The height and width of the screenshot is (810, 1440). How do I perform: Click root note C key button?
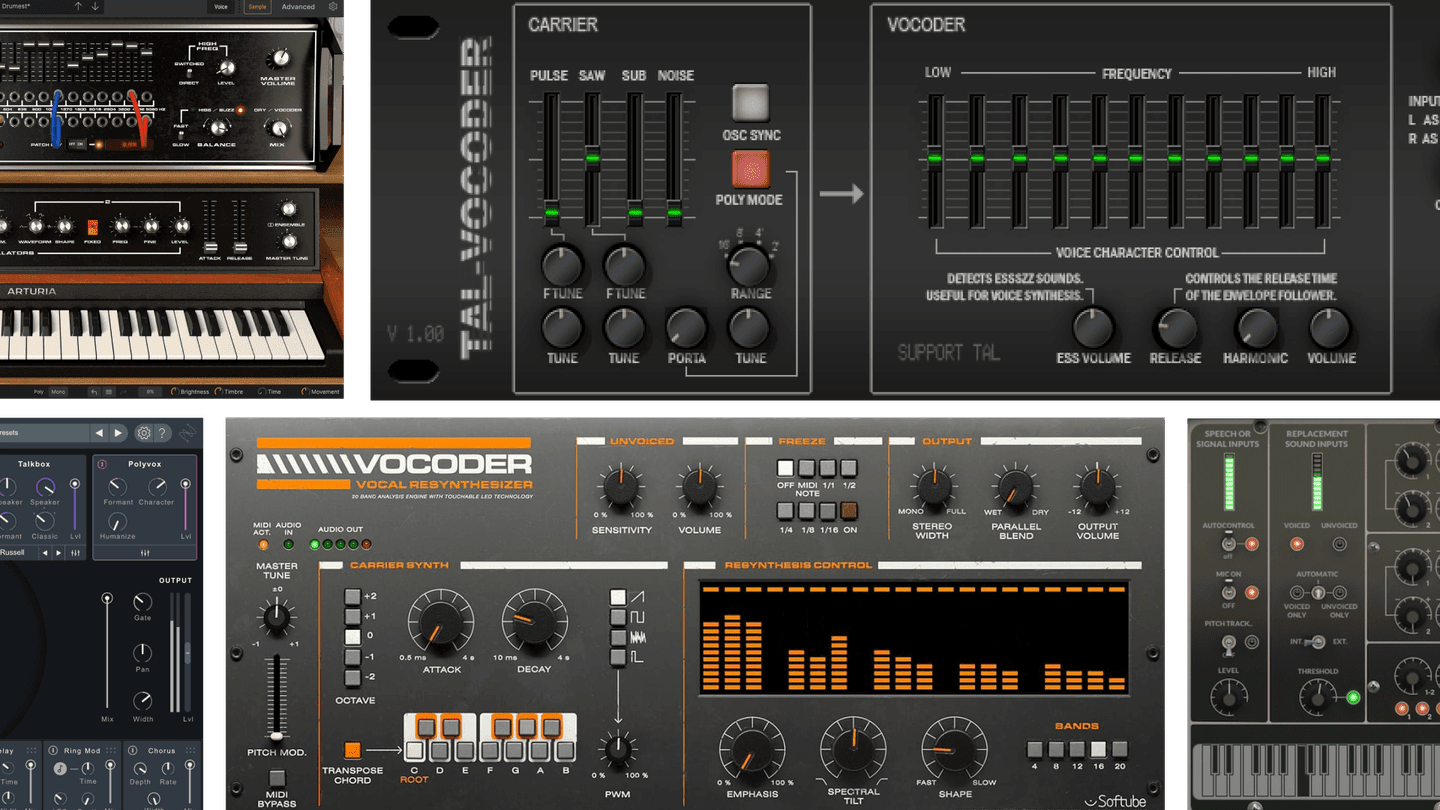(x=415, y=749)
